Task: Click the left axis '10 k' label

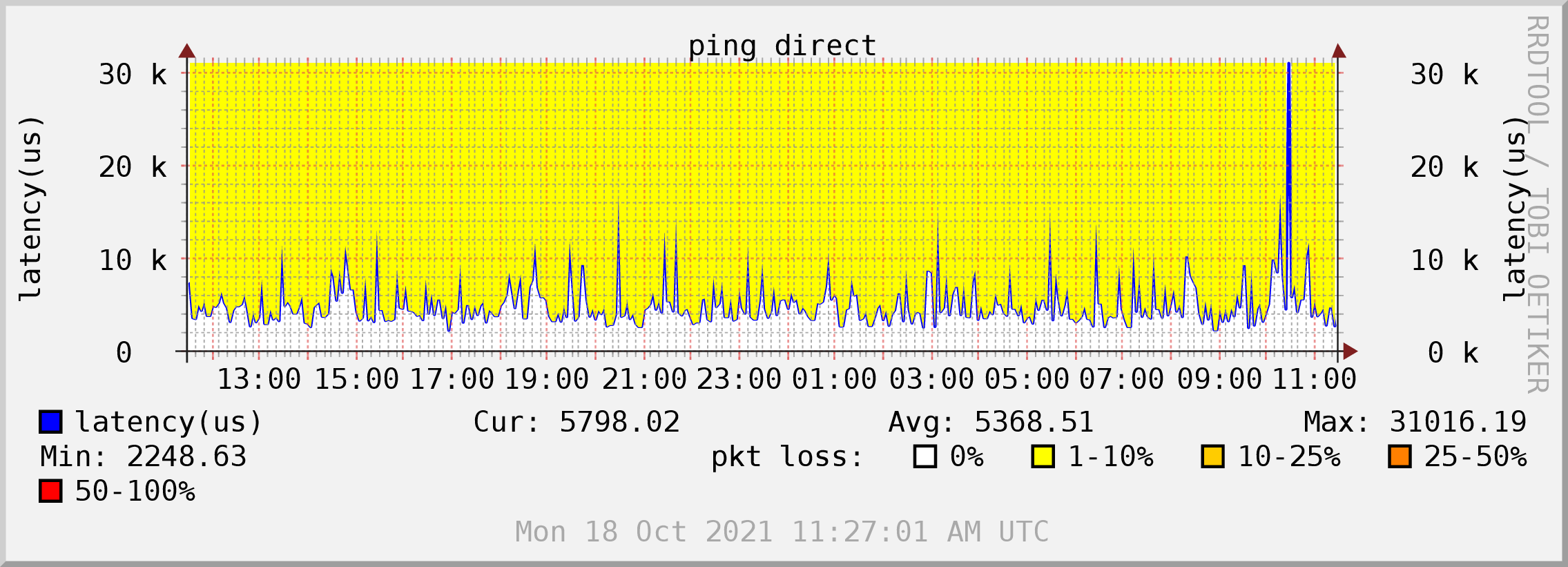Action: pyautogui.click(x=133, y=260)
